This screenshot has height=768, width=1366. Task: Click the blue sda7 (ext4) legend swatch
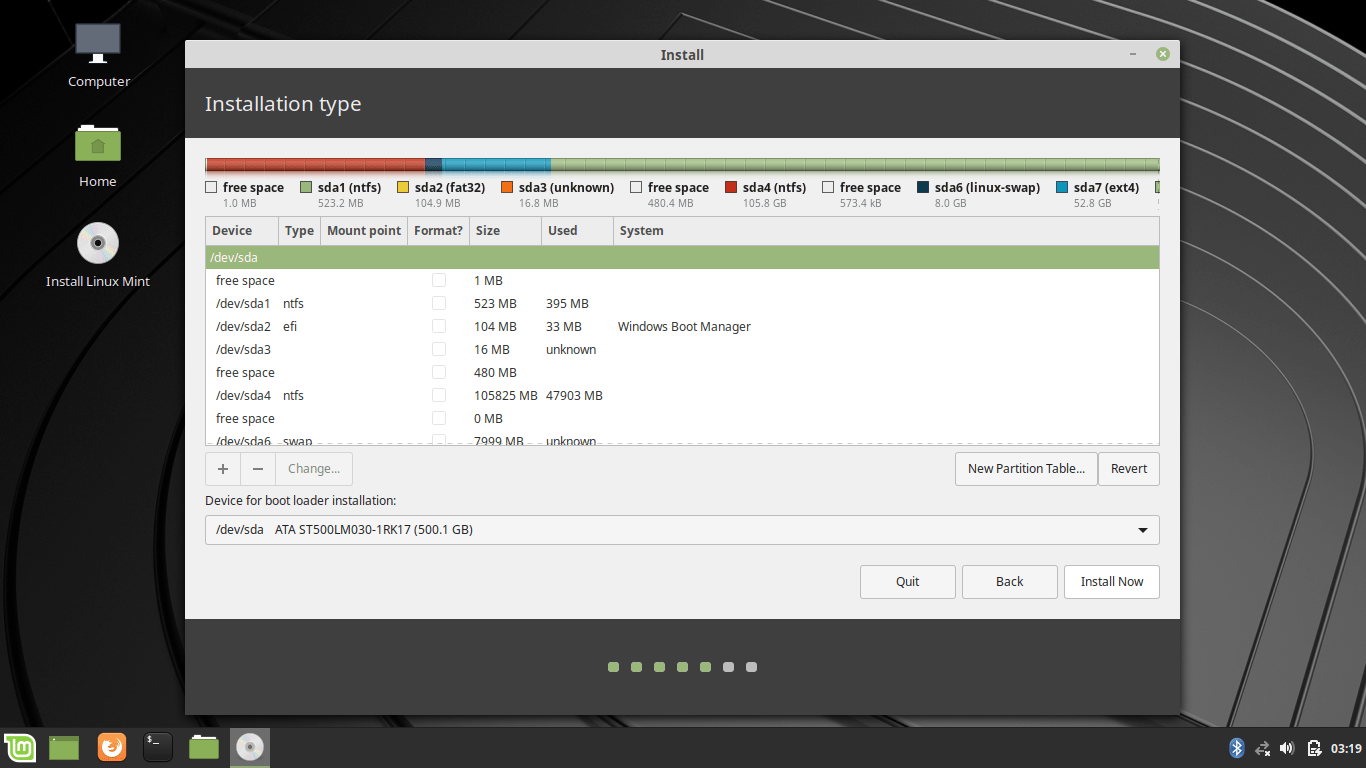point(1062,187)
